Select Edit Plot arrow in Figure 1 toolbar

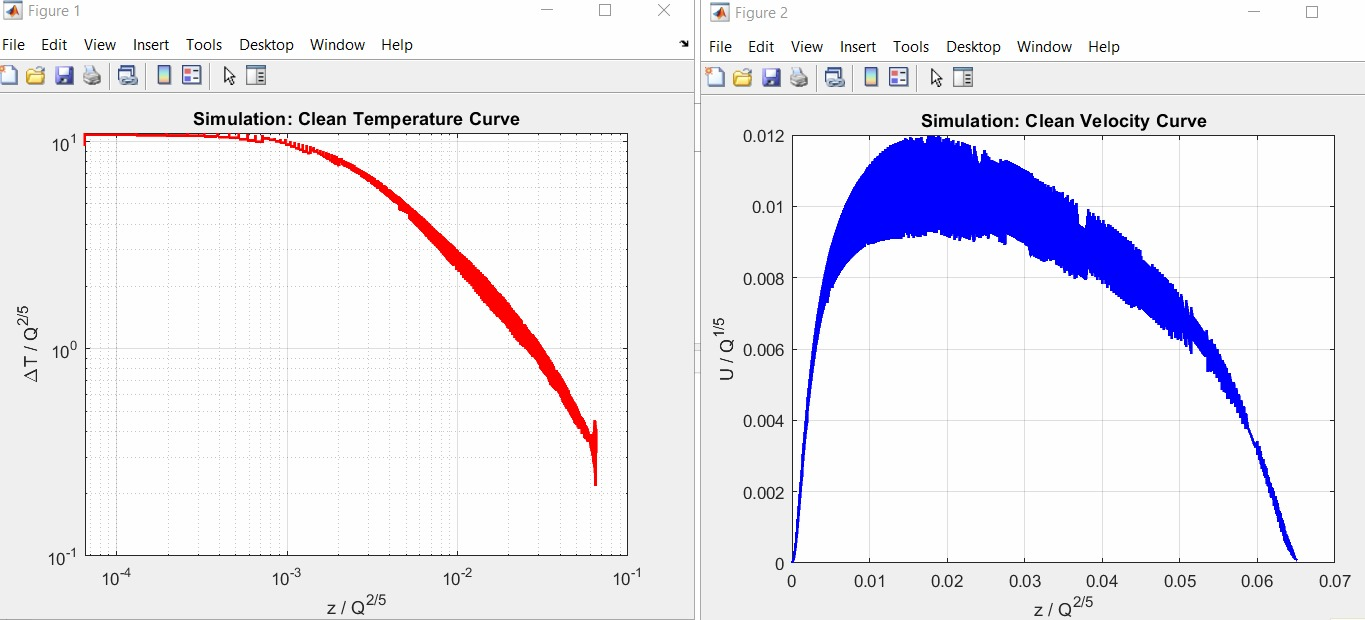(229, 75)
